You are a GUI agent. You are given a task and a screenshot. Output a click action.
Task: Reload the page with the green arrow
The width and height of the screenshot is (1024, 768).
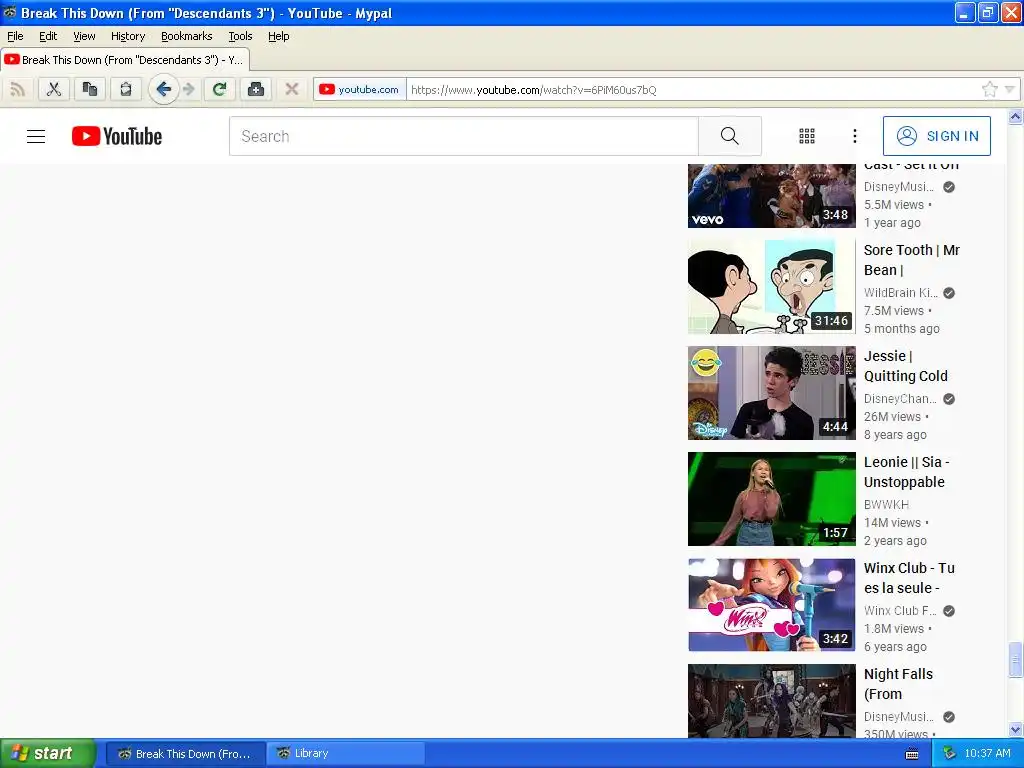[x=219, y=89]
